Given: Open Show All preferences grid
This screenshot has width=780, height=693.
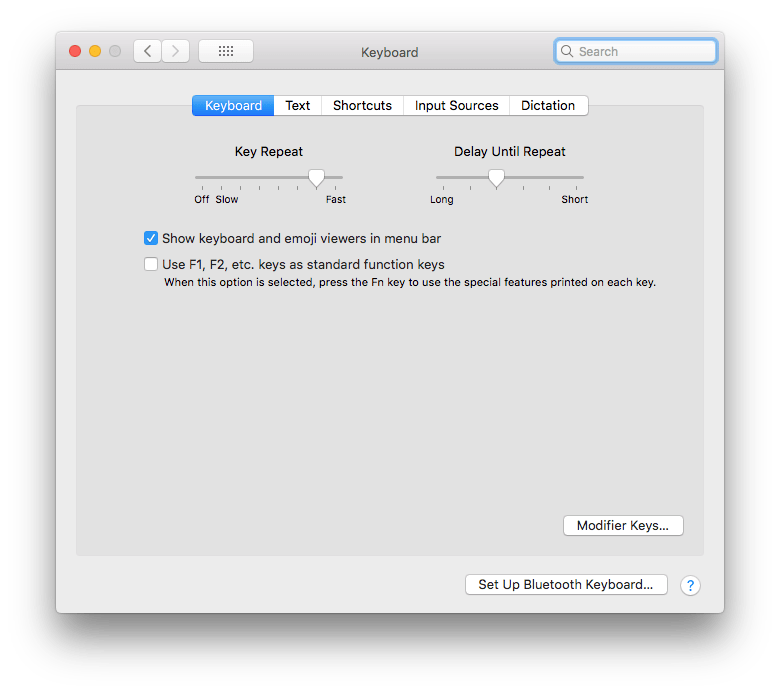Looking at the screenshot, I should tap(225, 51).
